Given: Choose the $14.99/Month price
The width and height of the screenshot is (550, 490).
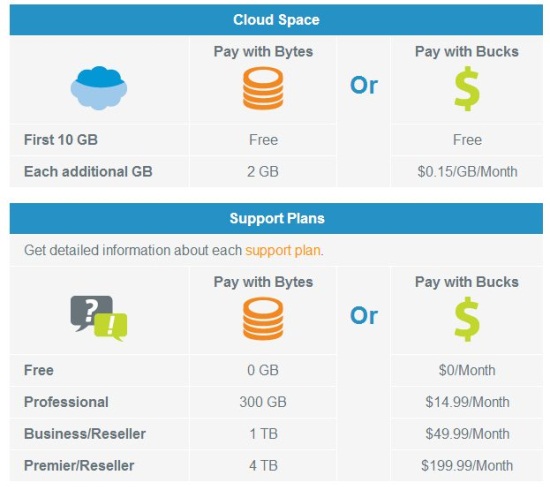Looking at the screenshot, I should [x=467, y=402].
